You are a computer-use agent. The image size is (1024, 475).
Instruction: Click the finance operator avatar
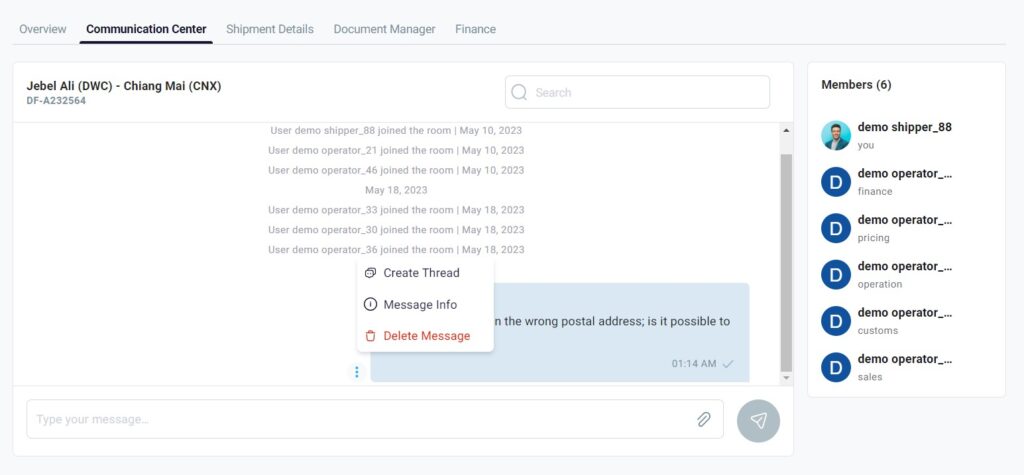click(836, 182)
